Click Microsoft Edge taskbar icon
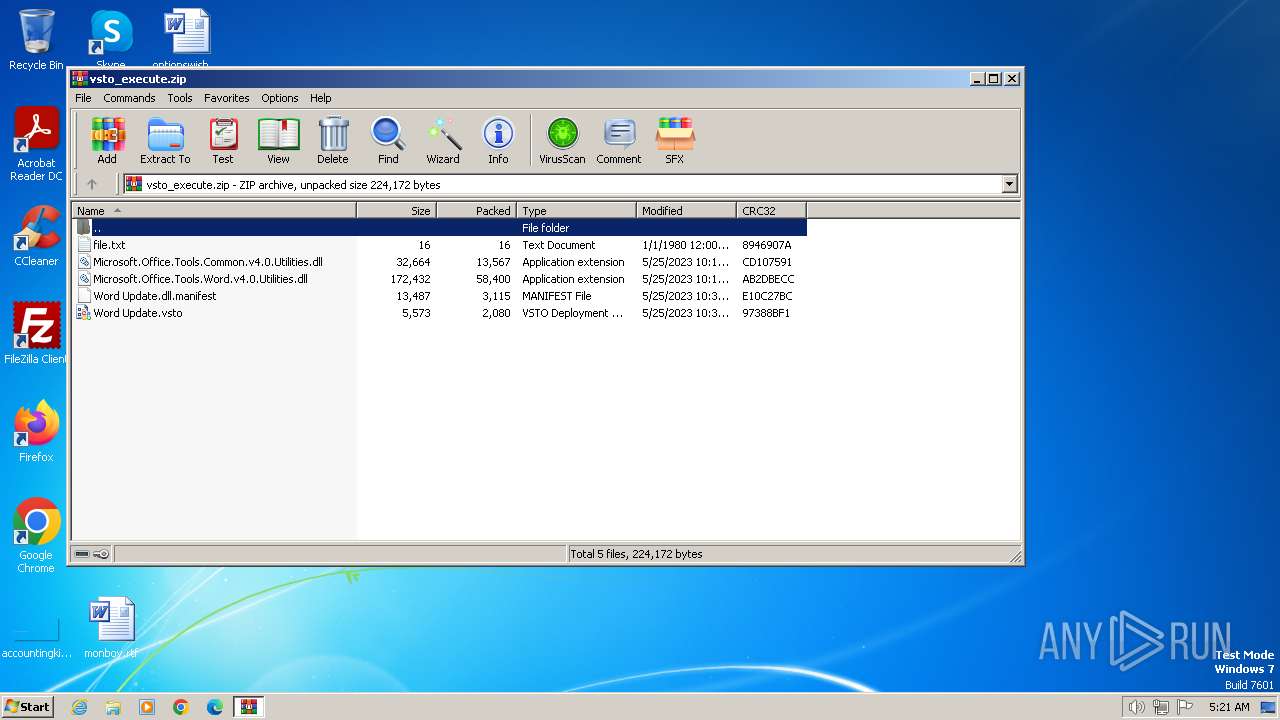Image resolution: width=1280 pixels, height=720 pixels. tap(214, 707)
